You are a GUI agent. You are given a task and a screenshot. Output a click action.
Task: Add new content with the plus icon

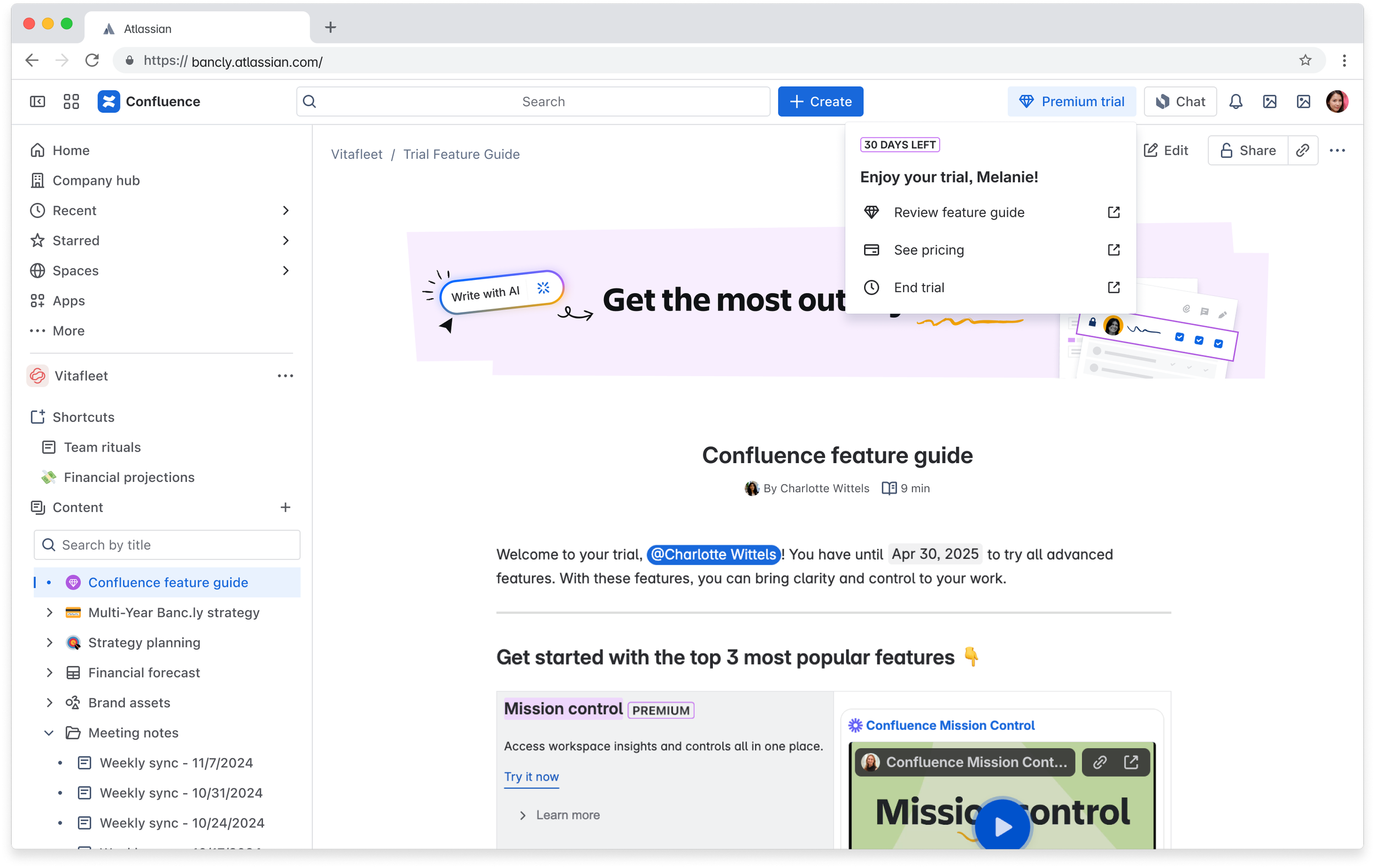(x=285, y=507)
